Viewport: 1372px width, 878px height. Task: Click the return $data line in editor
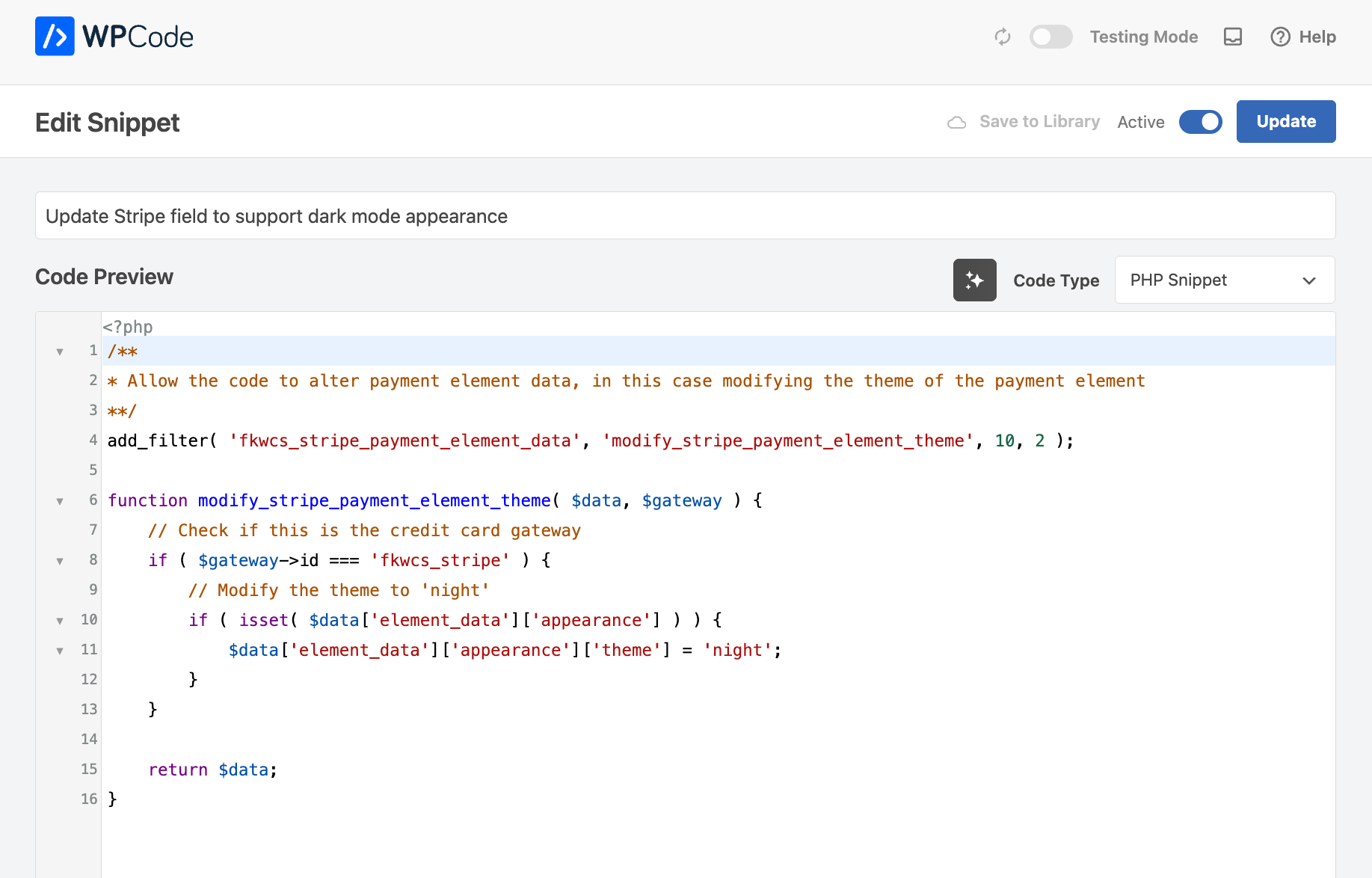coord(213,770)
